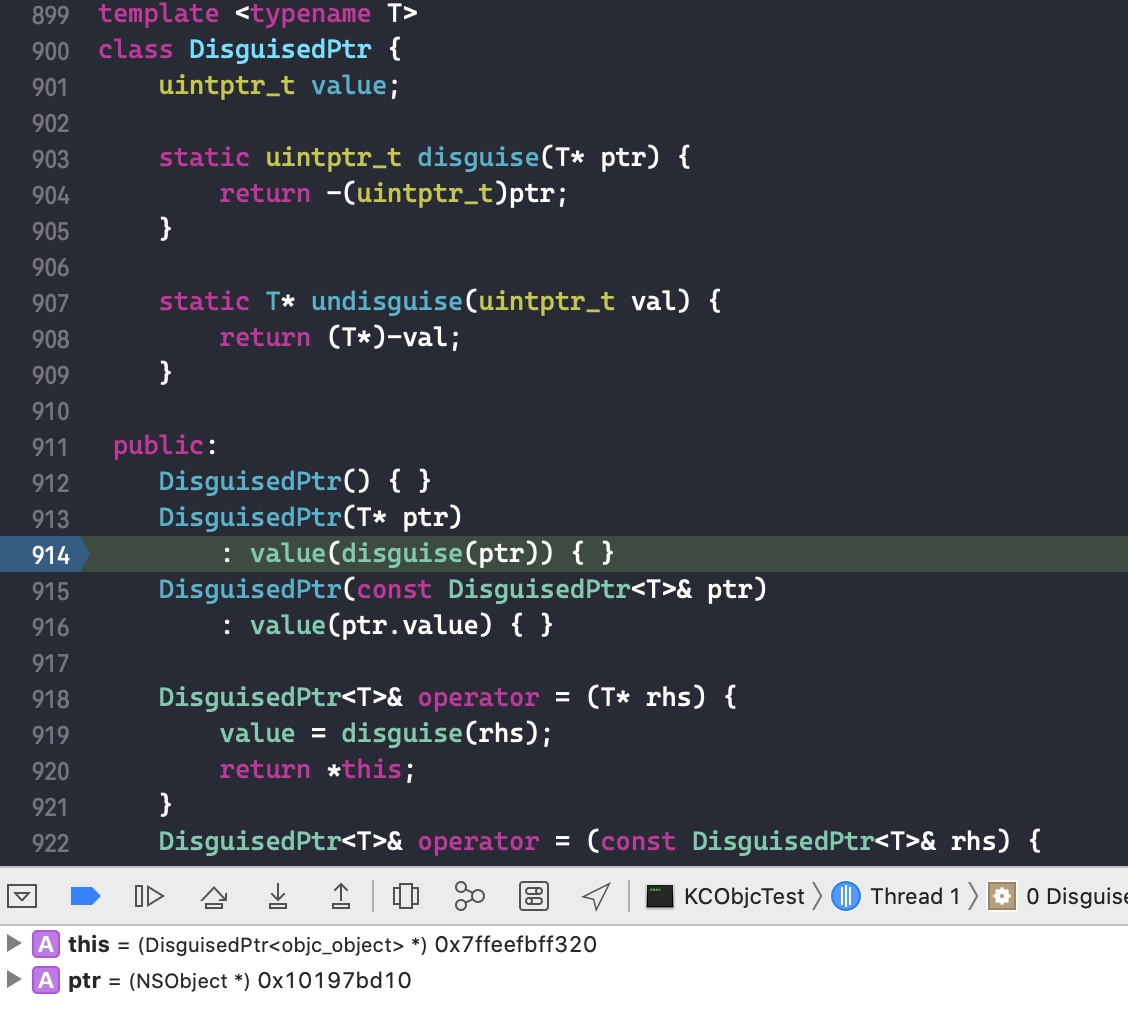Open Debug View Hierarchy
Viewport: 1128px width, 1024px height.
tap(406, 896)
